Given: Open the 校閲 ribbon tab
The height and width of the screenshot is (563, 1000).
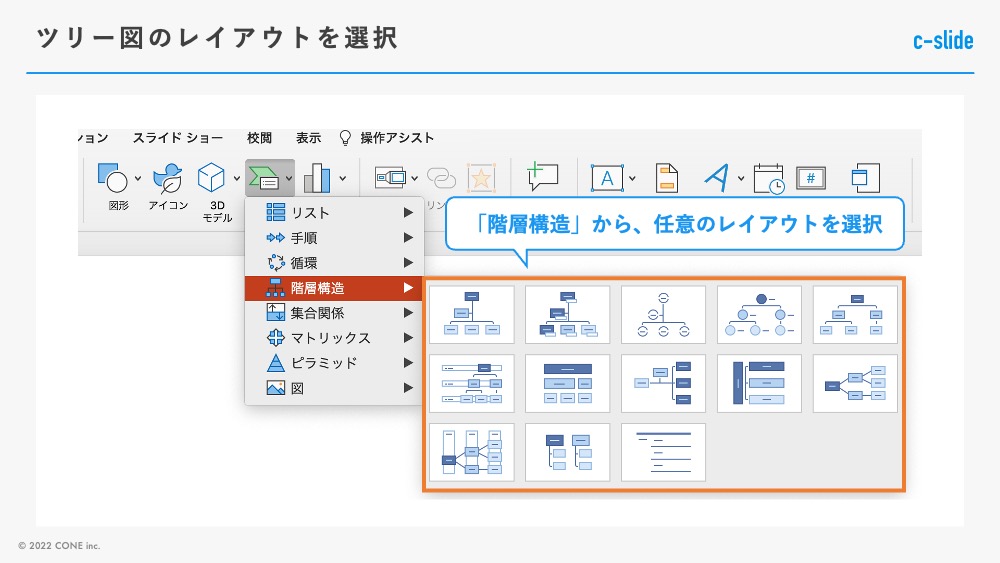Looking at the screenshot, I should 260,138.
